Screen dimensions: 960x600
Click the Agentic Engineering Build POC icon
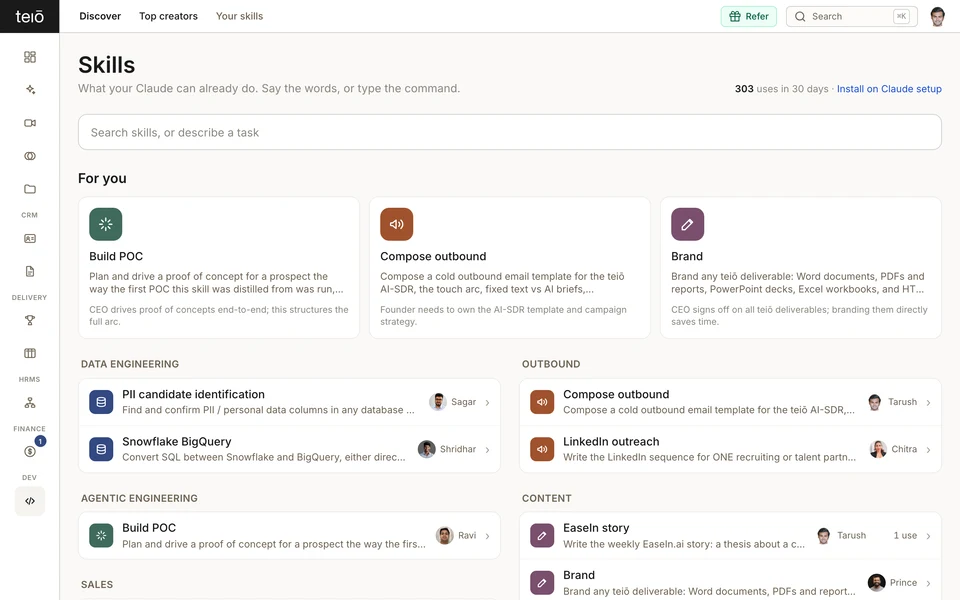[101, 536]
